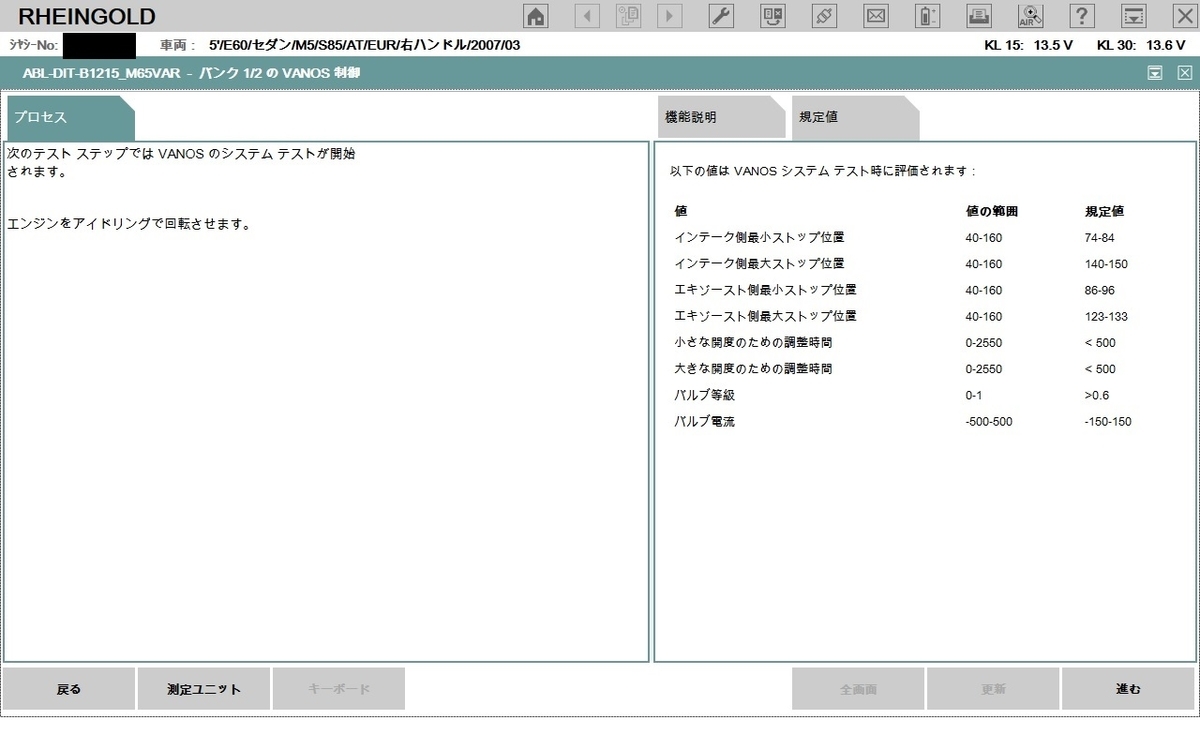Screen dimensions: 1200x750
Task: Close RHEINGOLD with the top X icon
Action: point(1184,15)
